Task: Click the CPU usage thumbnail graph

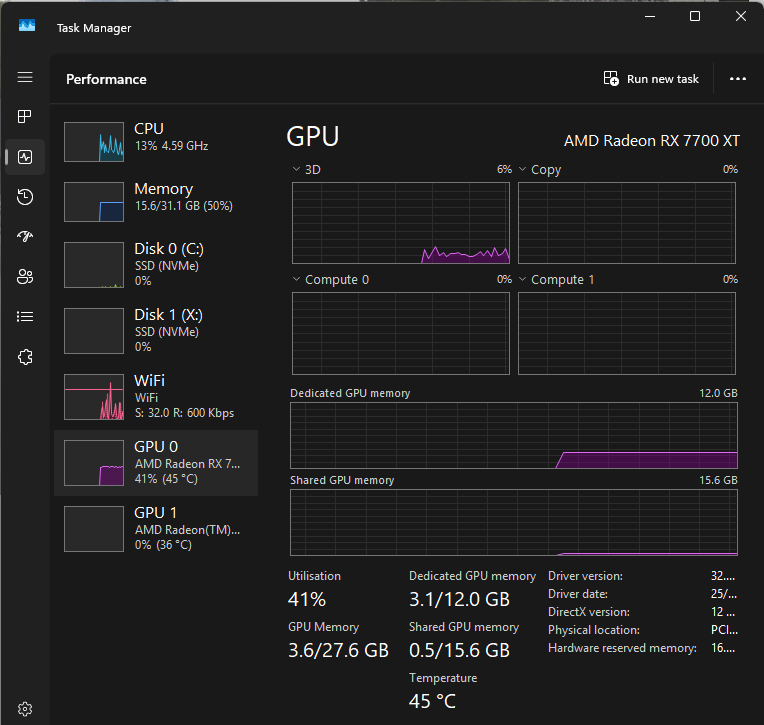Action: coord(94,142)
